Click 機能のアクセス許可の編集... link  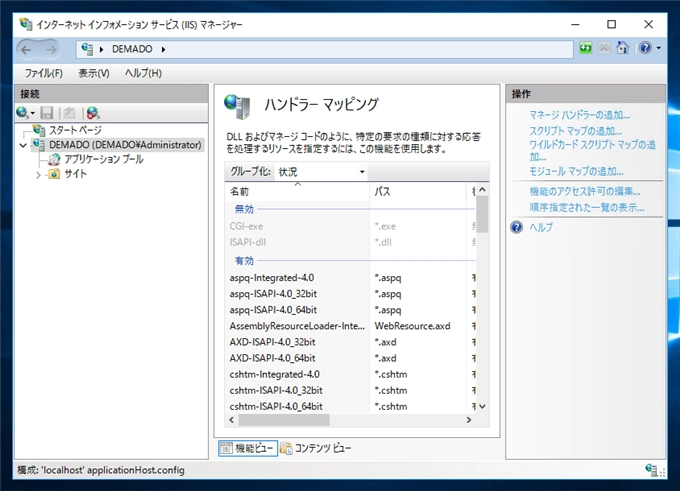(585, 191)
